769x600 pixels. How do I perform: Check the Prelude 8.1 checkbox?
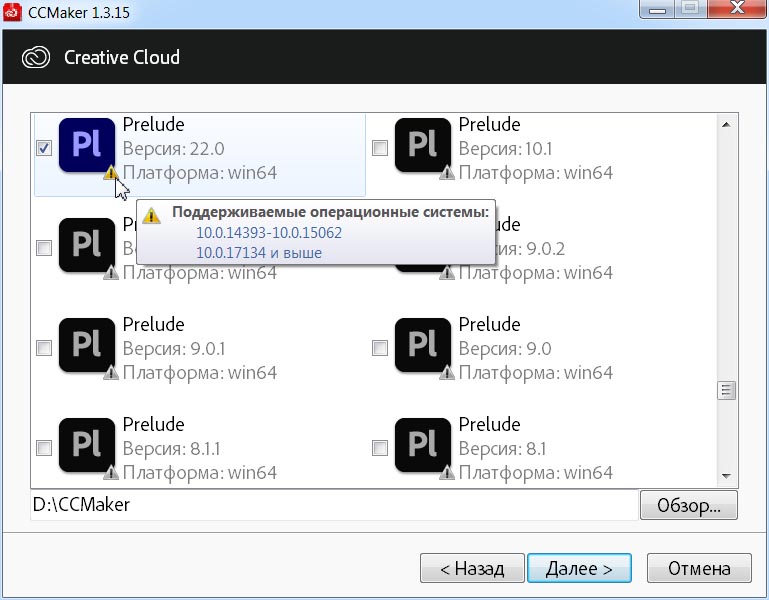[x=380, y=448]
